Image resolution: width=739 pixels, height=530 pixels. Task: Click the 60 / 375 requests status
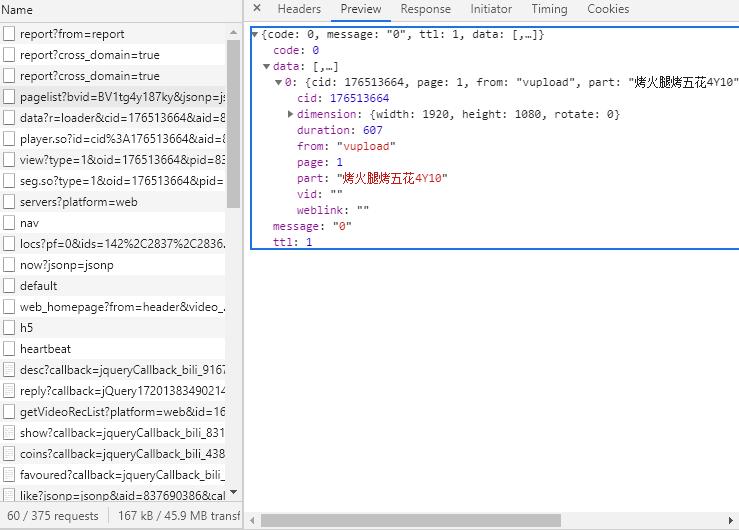(x=53, y=516)
